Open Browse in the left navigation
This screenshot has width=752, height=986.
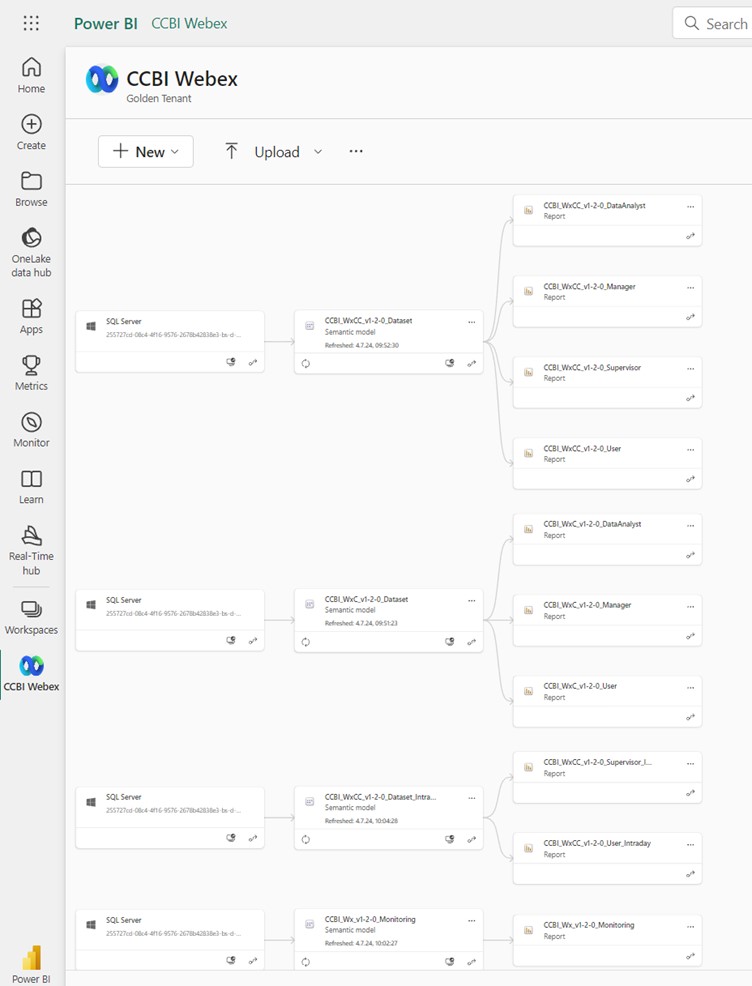[x=31, y=189]
